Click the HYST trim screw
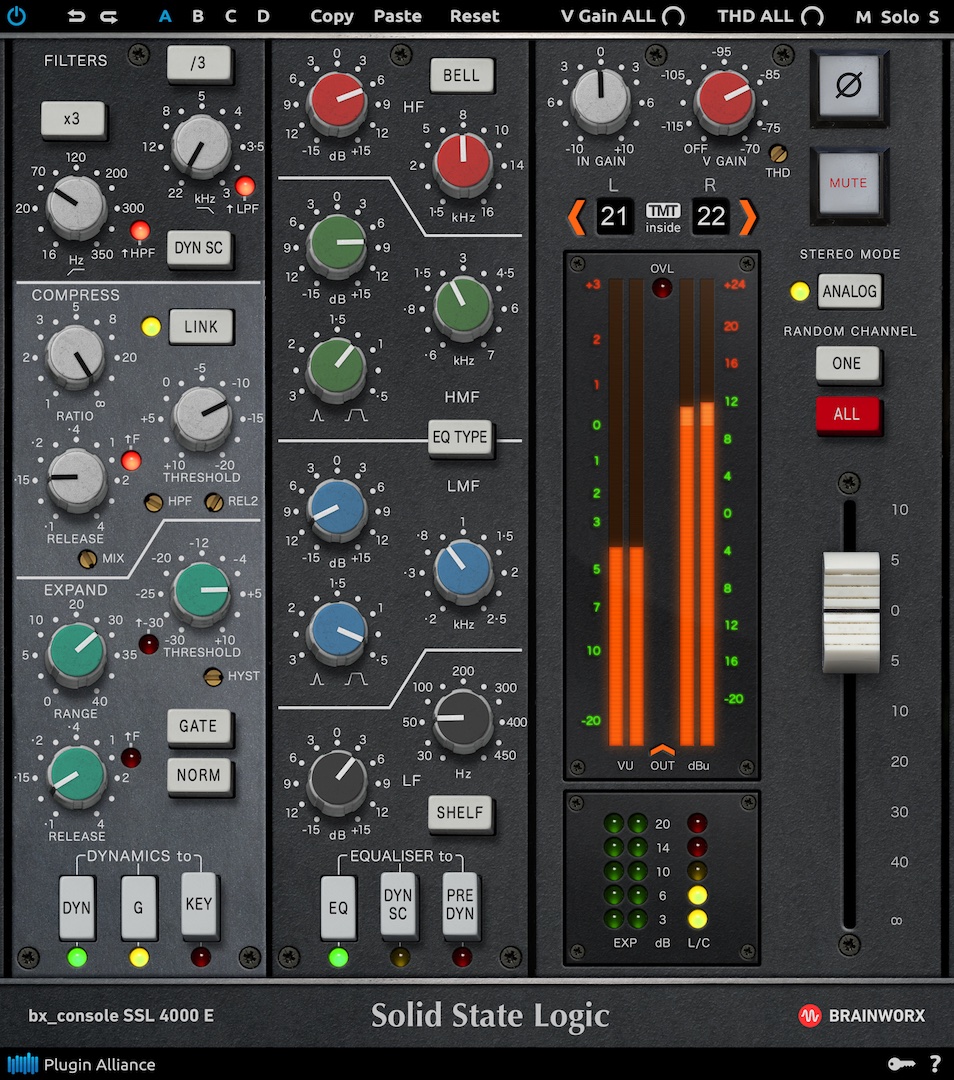Viewport: 954px width, 1080px height. coord(213,676)
